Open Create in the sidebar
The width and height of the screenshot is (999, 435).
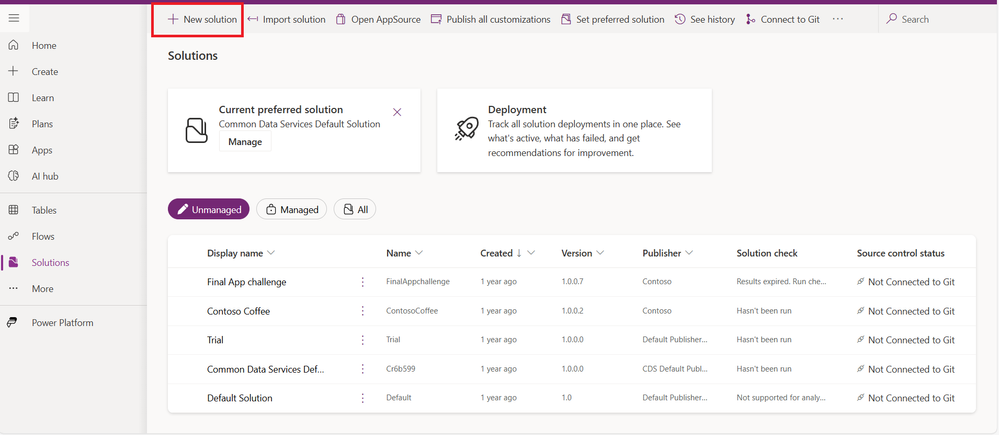tap(45, 71)
